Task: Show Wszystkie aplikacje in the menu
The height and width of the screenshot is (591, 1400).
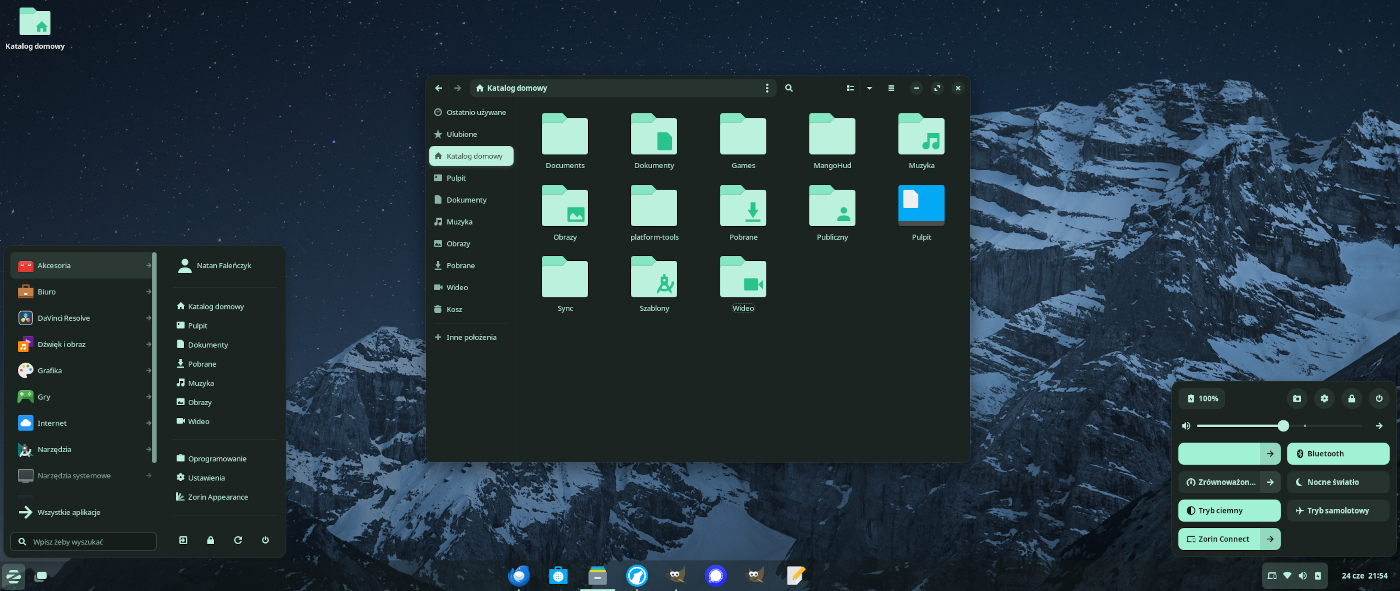Action: pyautogui.click(x=70, y=511)
